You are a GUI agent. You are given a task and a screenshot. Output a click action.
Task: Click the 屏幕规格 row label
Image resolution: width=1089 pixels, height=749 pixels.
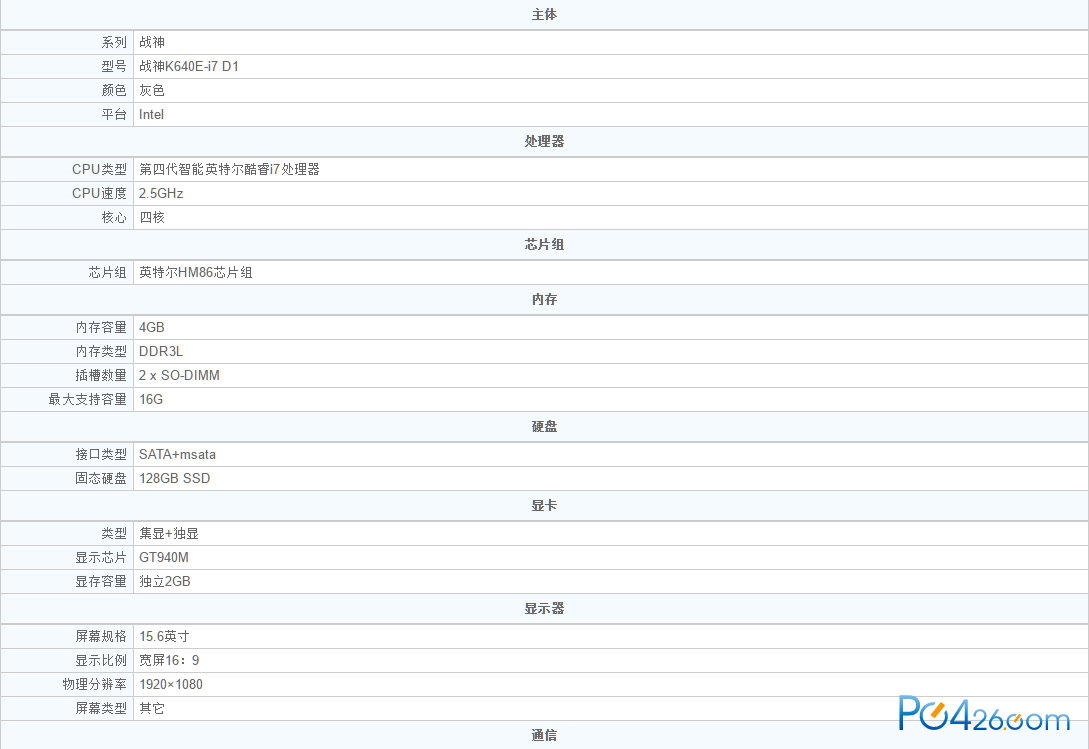pyautogui.click(x=101, y=636)
